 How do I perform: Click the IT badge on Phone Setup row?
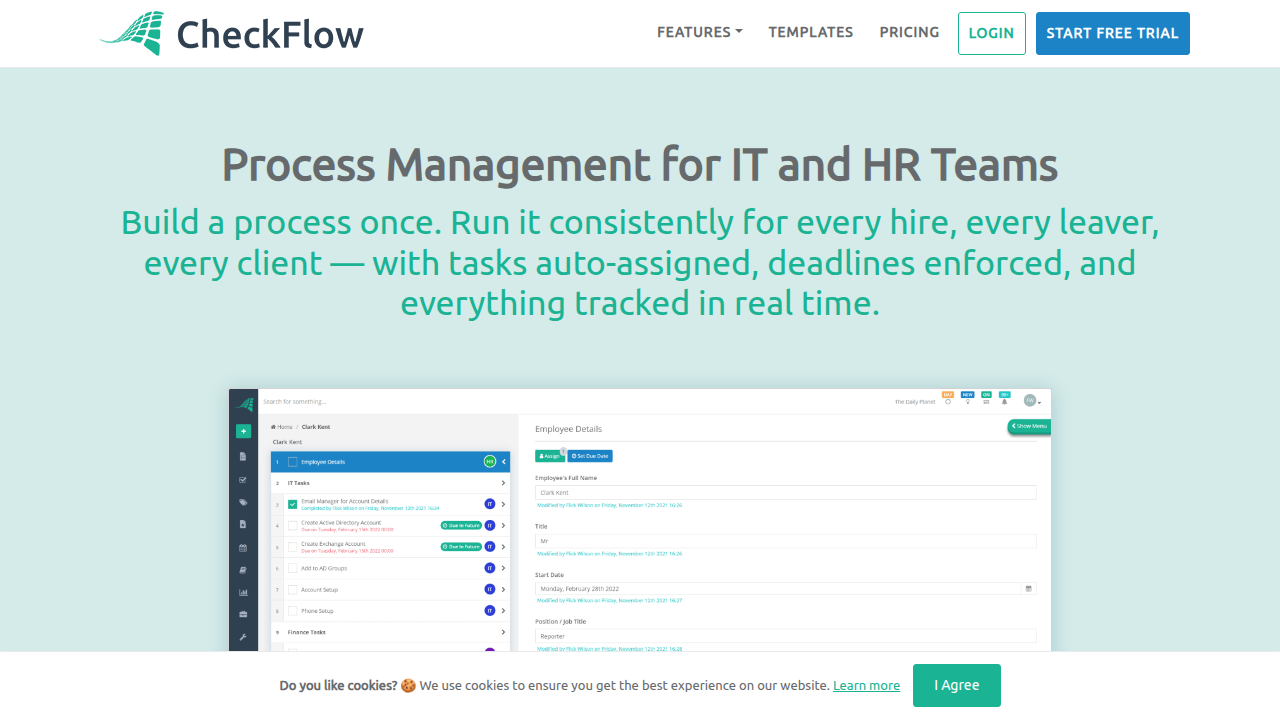click(490, 610)
